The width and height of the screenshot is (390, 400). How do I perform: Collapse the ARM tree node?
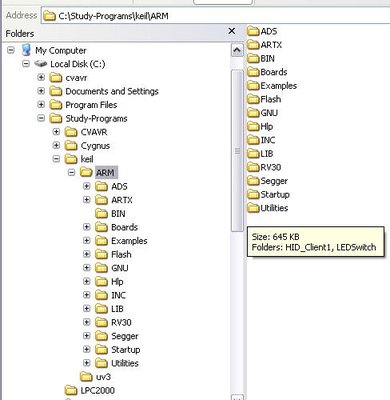(71, 173)
